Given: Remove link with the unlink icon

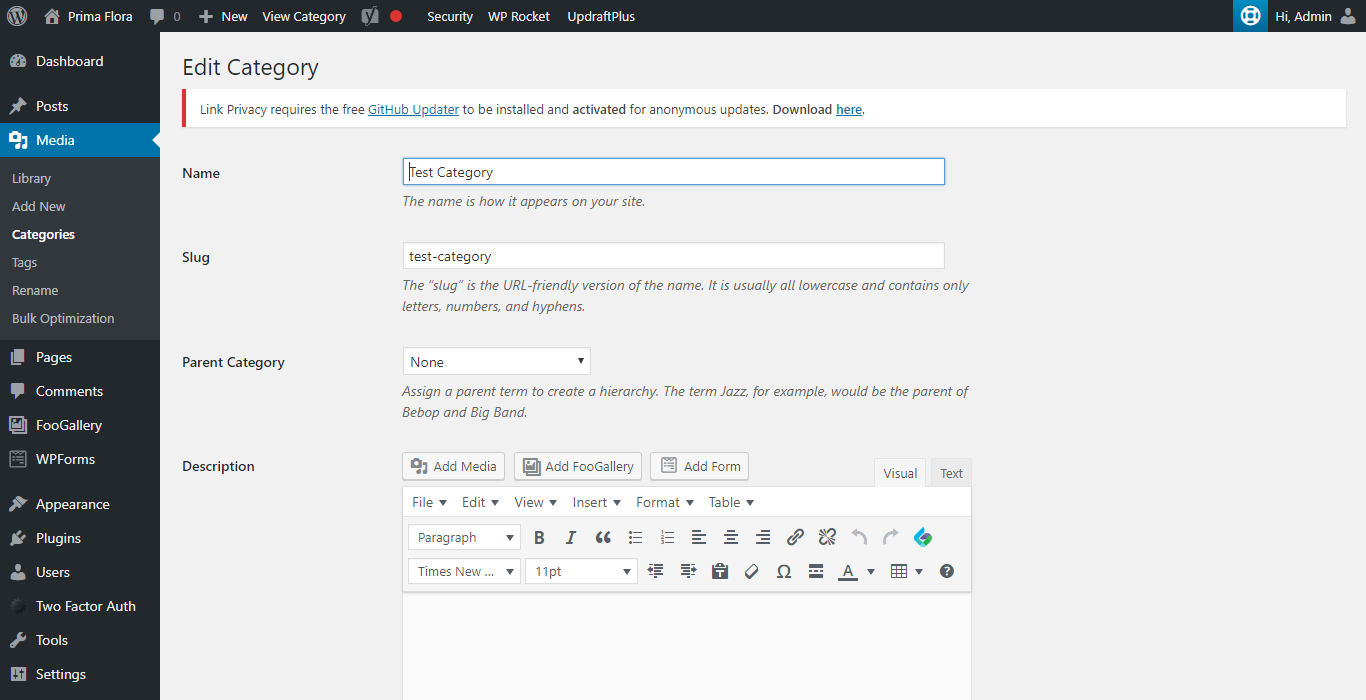Looking at the screenshot, I should point(827,538).
